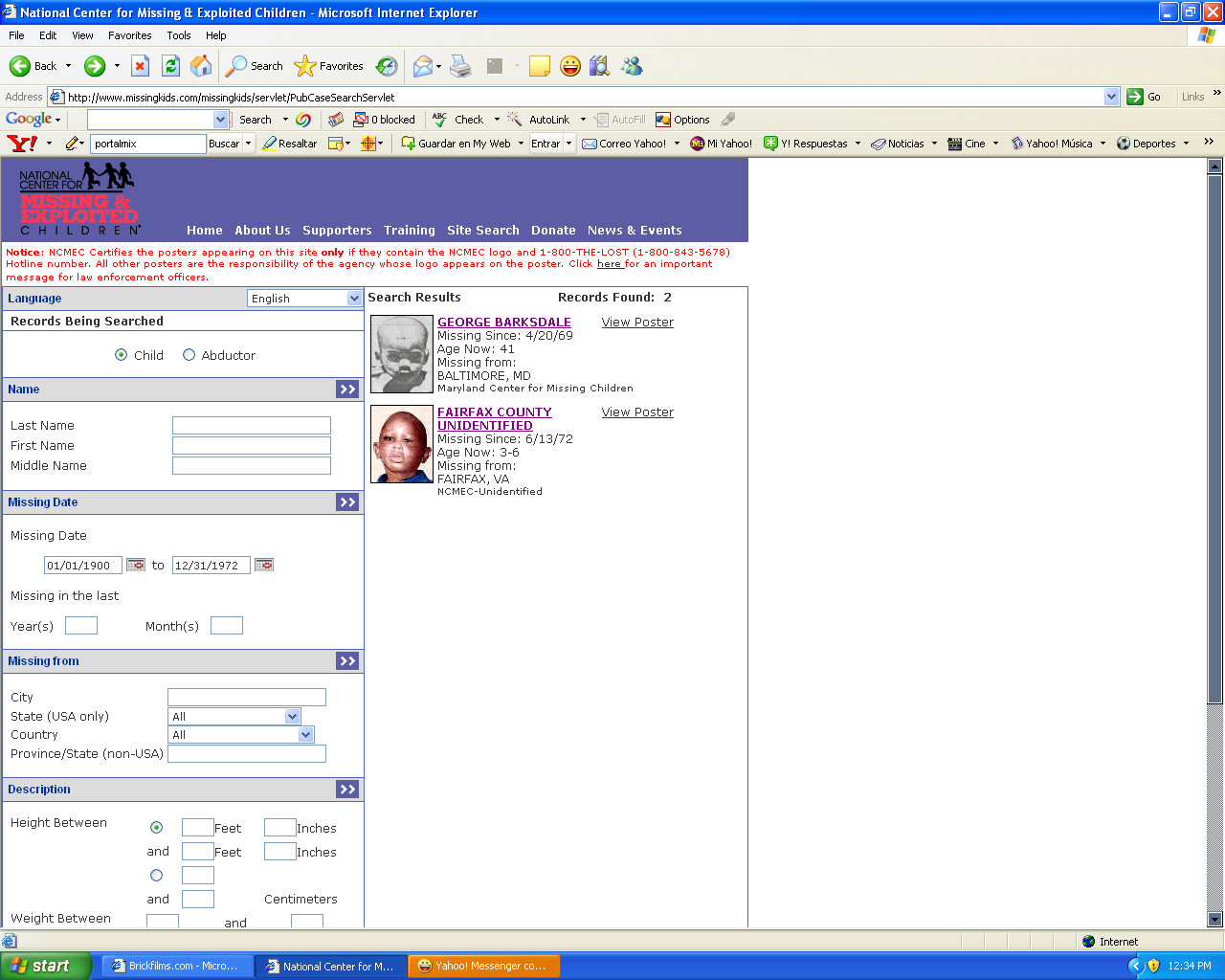This screenshot has width=1225, height=980.
Task: Print the page with the printer icon
Action: tap(460, 66)
